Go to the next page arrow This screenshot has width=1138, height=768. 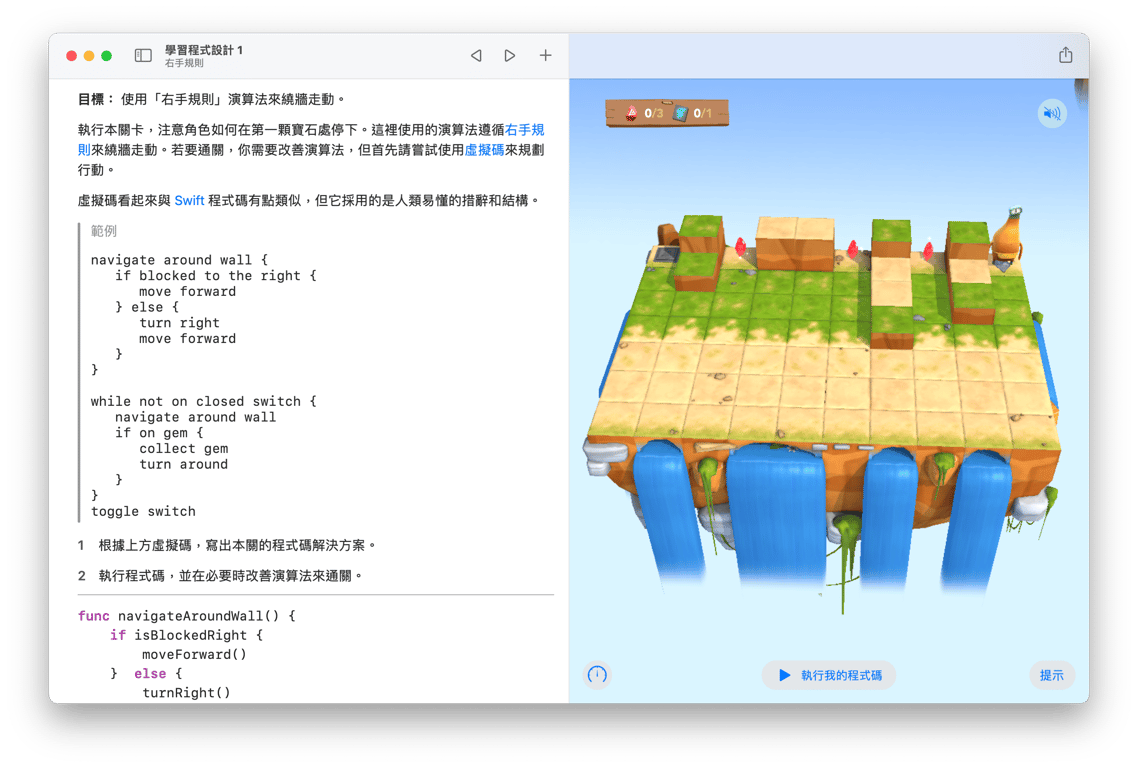coord(509,55)
